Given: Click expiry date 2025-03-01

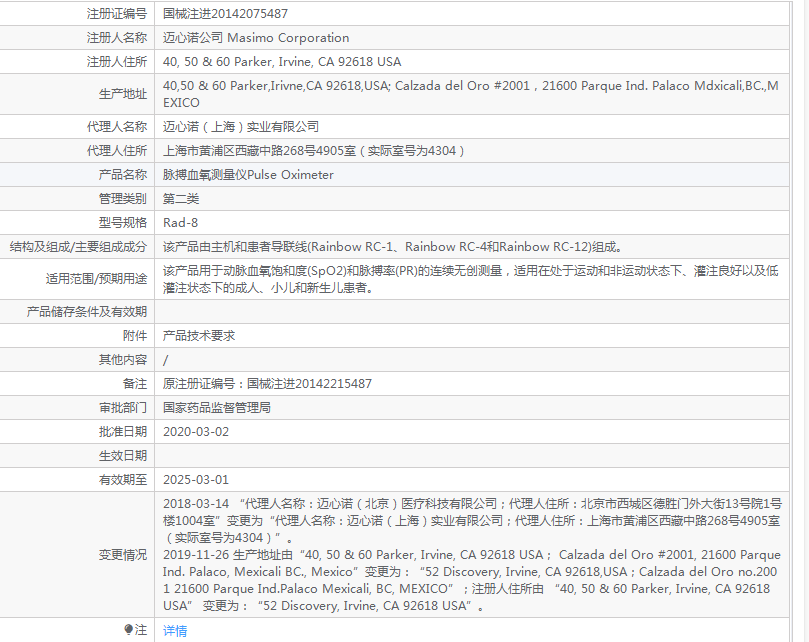Looking at the screenshot, I should [x=196, y=480].
